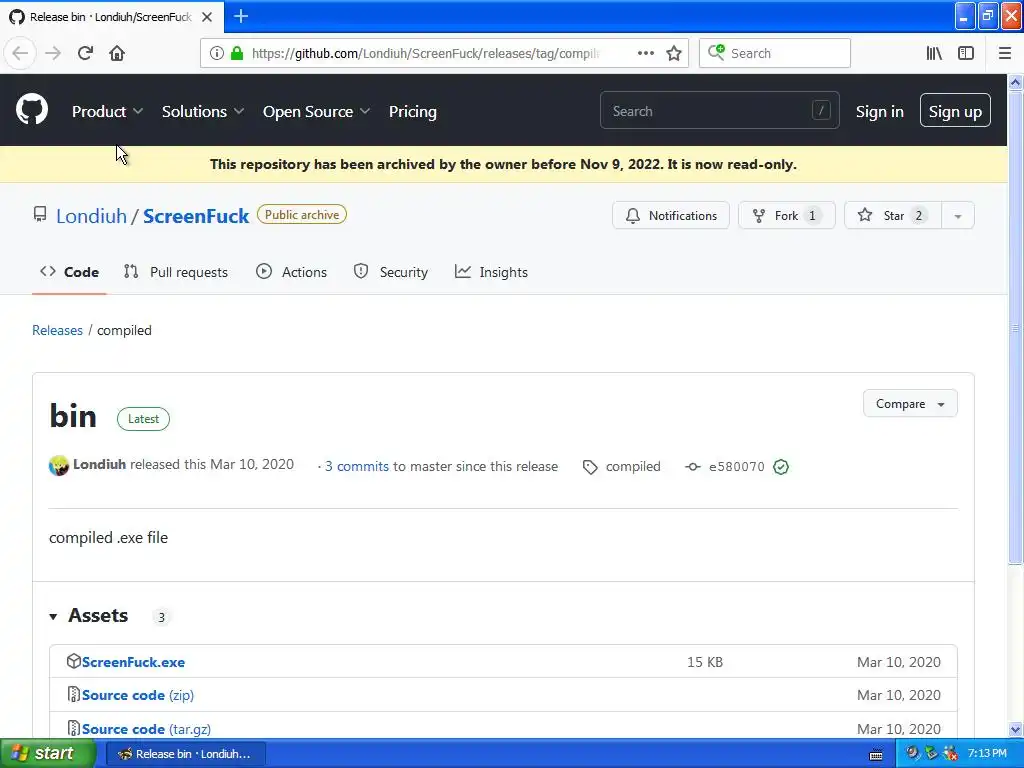Open the Open Source dropdown menu
Image resolution: width=1024 pixels, height=768 pixels.
coord(316,112)
